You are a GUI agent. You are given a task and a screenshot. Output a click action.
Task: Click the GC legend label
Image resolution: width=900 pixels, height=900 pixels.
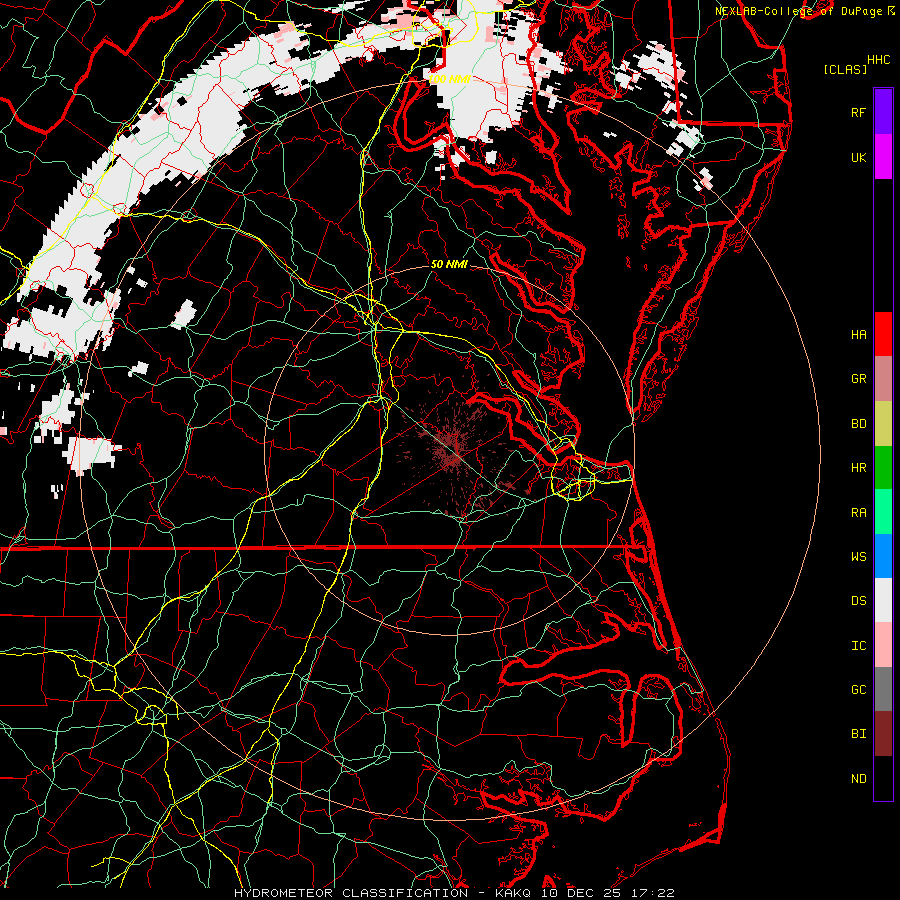(859, 690)
